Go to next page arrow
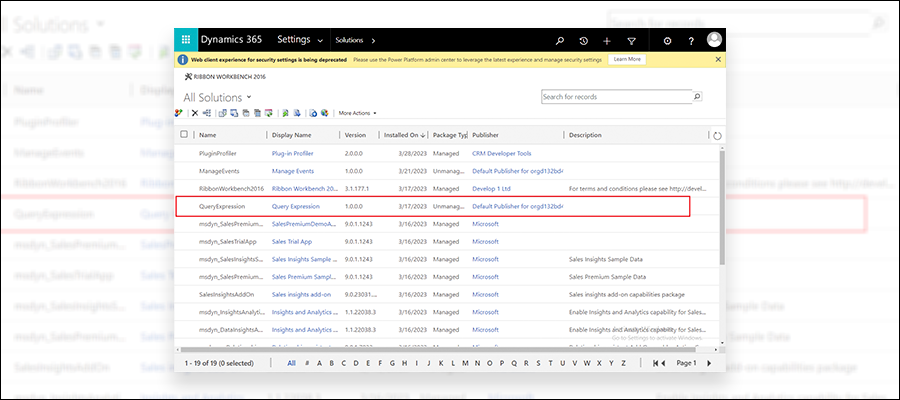Image resolution: width=900 pixels, height=400 pixels. click(709, 363)
